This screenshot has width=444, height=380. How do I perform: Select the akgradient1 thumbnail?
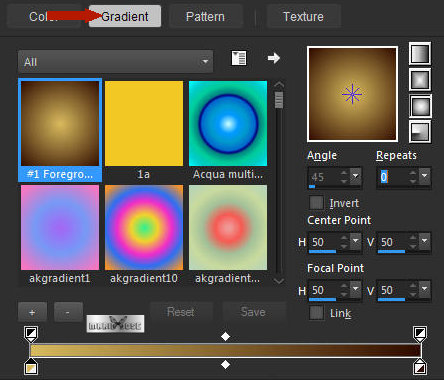[x=60, y=228]
